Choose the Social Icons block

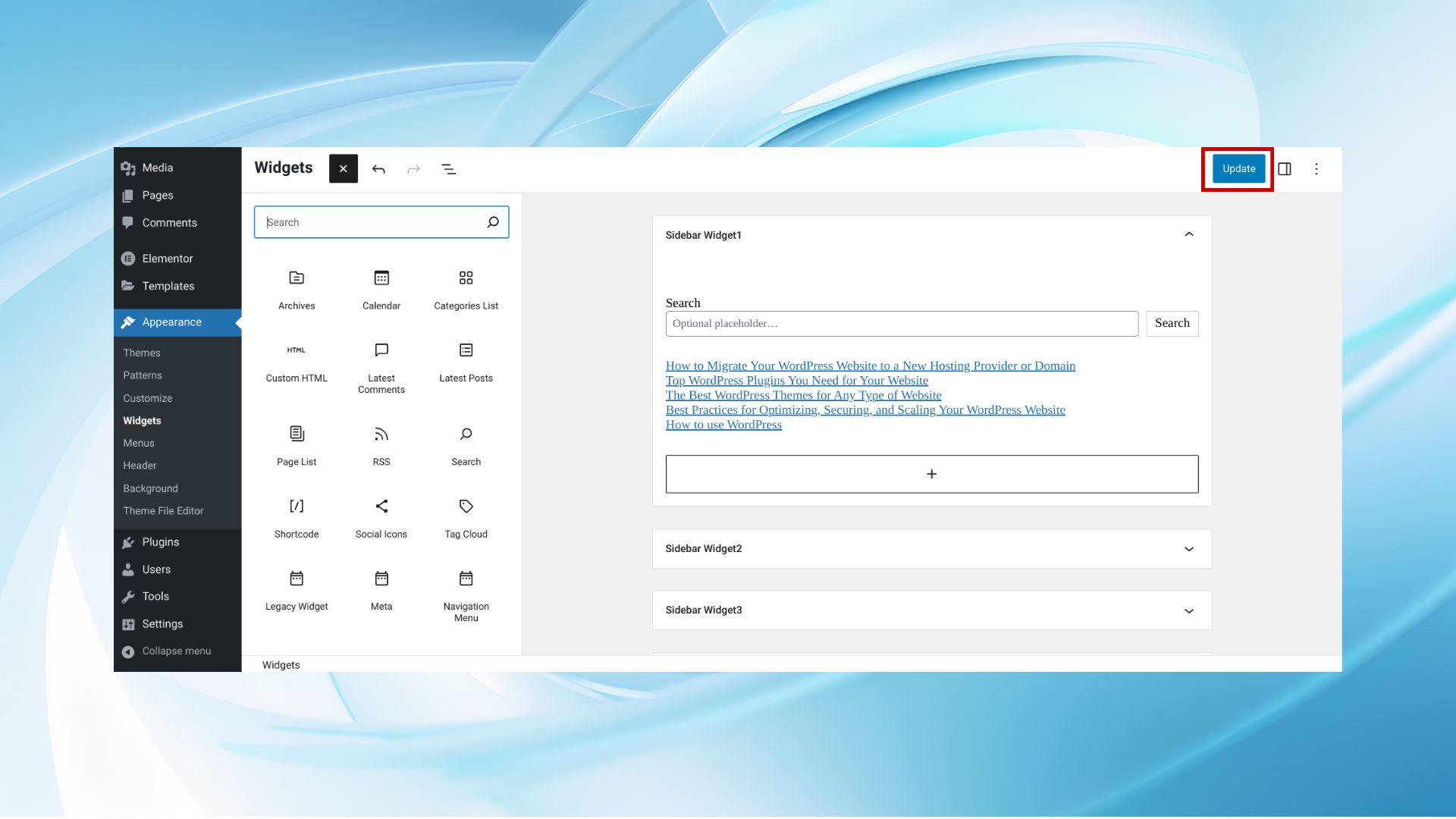click(381, 518)
